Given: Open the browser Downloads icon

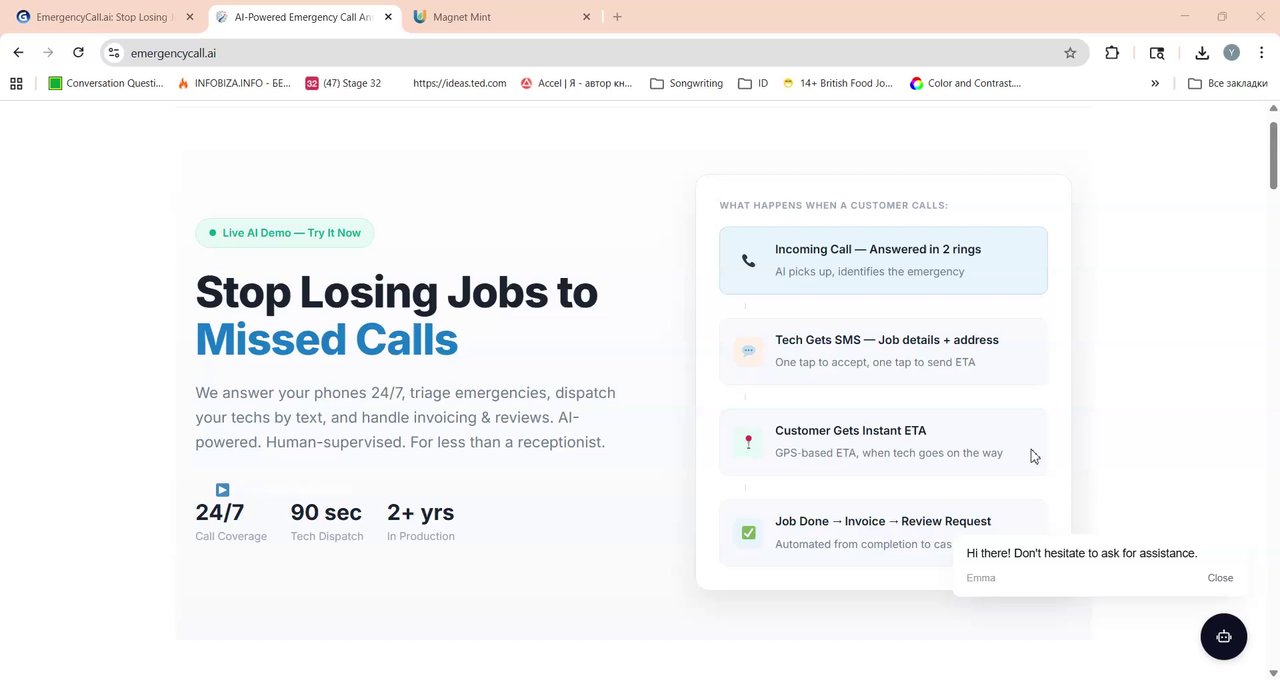Looking at the screenshot, I should [1202, 53].
